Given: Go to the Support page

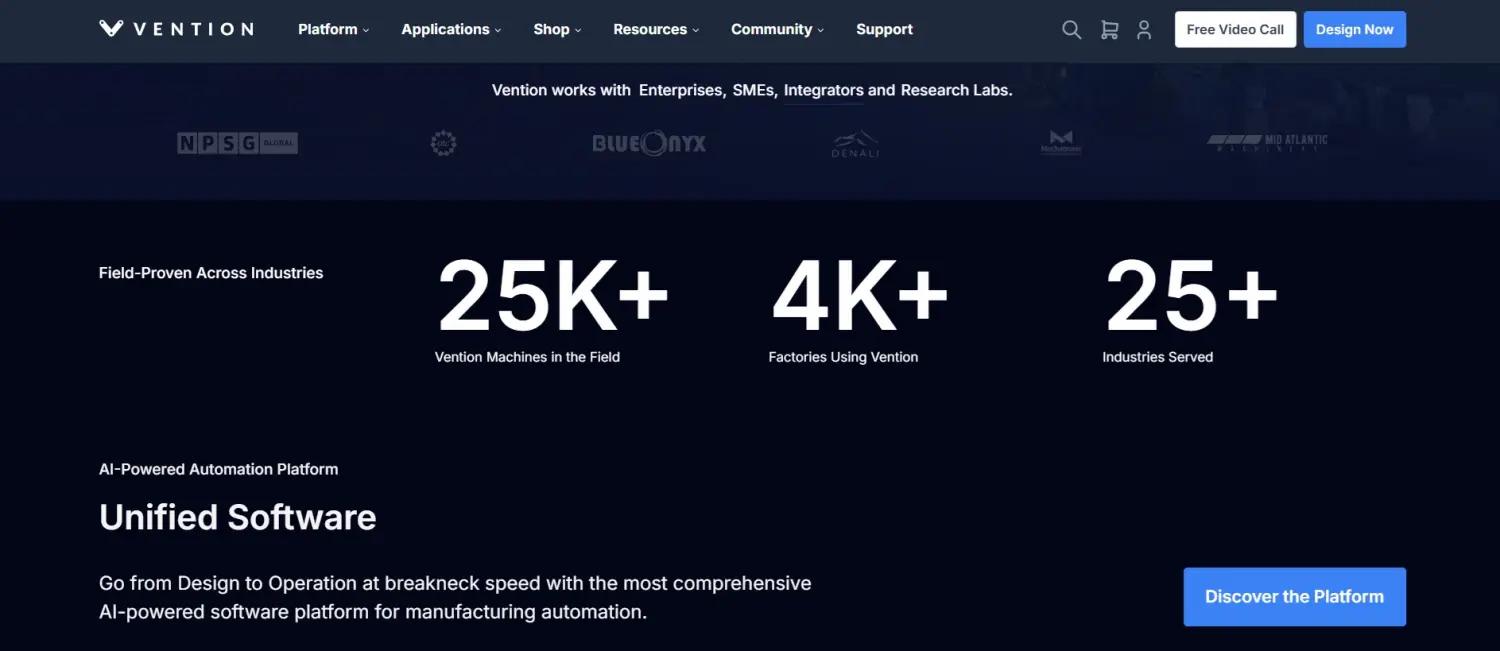Looking at the screenshot, I should pyautogui.click(x=884, y=29).
